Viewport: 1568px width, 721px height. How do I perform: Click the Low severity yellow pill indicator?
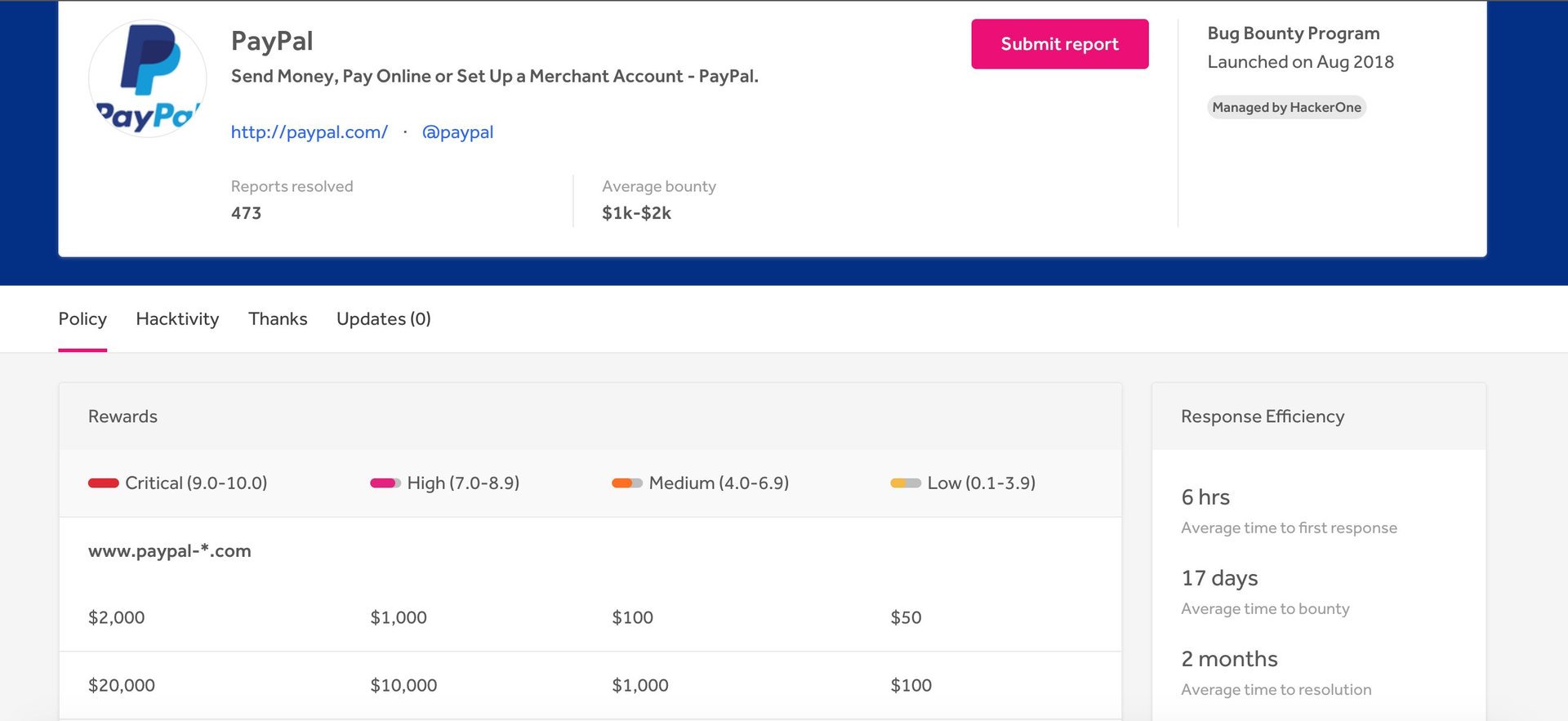pyautogui.click(x=906, y=483)
